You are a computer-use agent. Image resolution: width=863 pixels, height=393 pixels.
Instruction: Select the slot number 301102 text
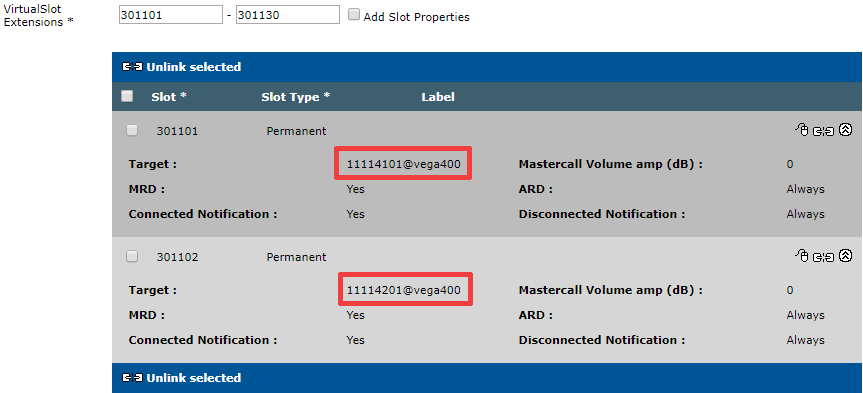point(177,257)
